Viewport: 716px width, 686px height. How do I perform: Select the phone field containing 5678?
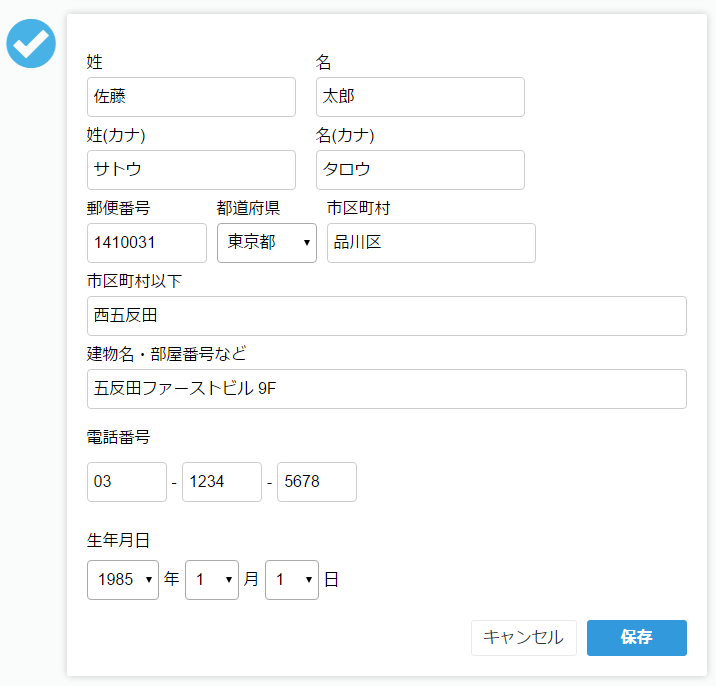coord(317,482)
